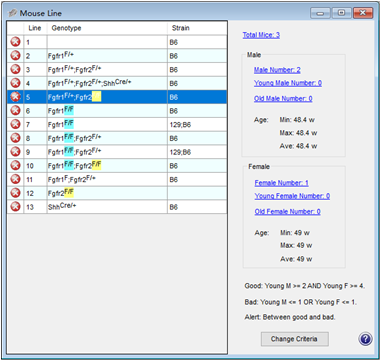Open the Total Mice: 3 link
The width and height of the screenshot is (381, 361).
[x=261, y=35]
